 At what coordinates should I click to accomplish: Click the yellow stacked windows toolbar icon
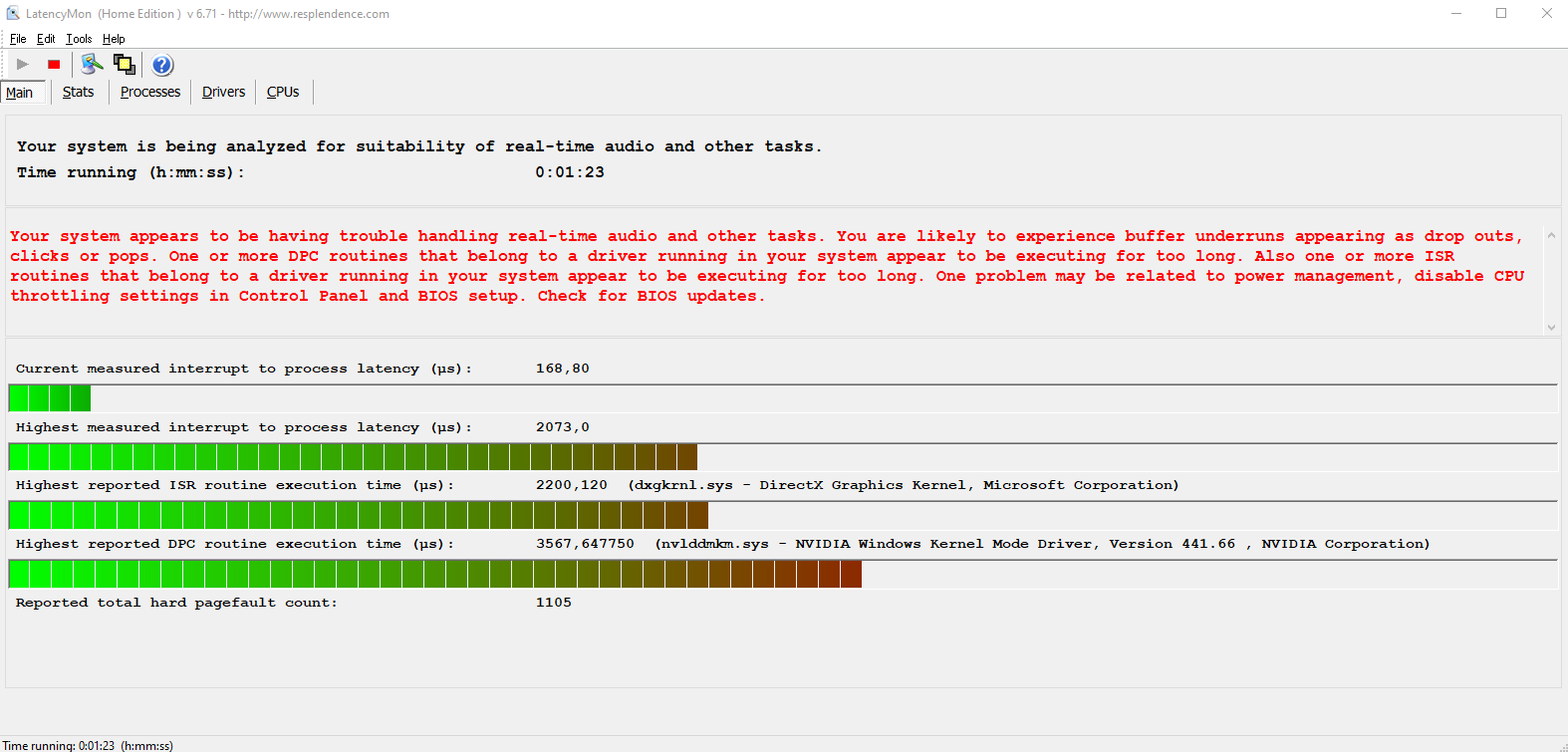pos(125,65)
